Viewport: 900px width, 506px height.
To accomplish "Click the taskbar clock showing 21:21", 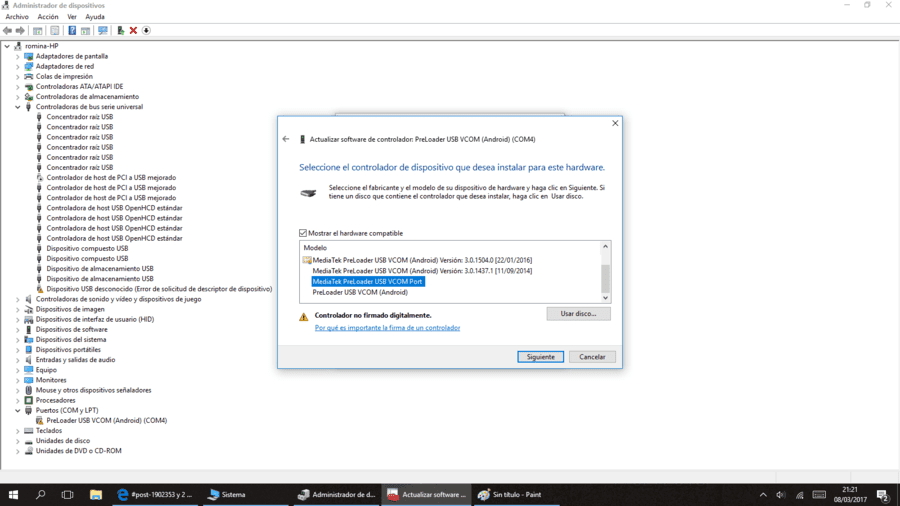I will tap(850, 495).
